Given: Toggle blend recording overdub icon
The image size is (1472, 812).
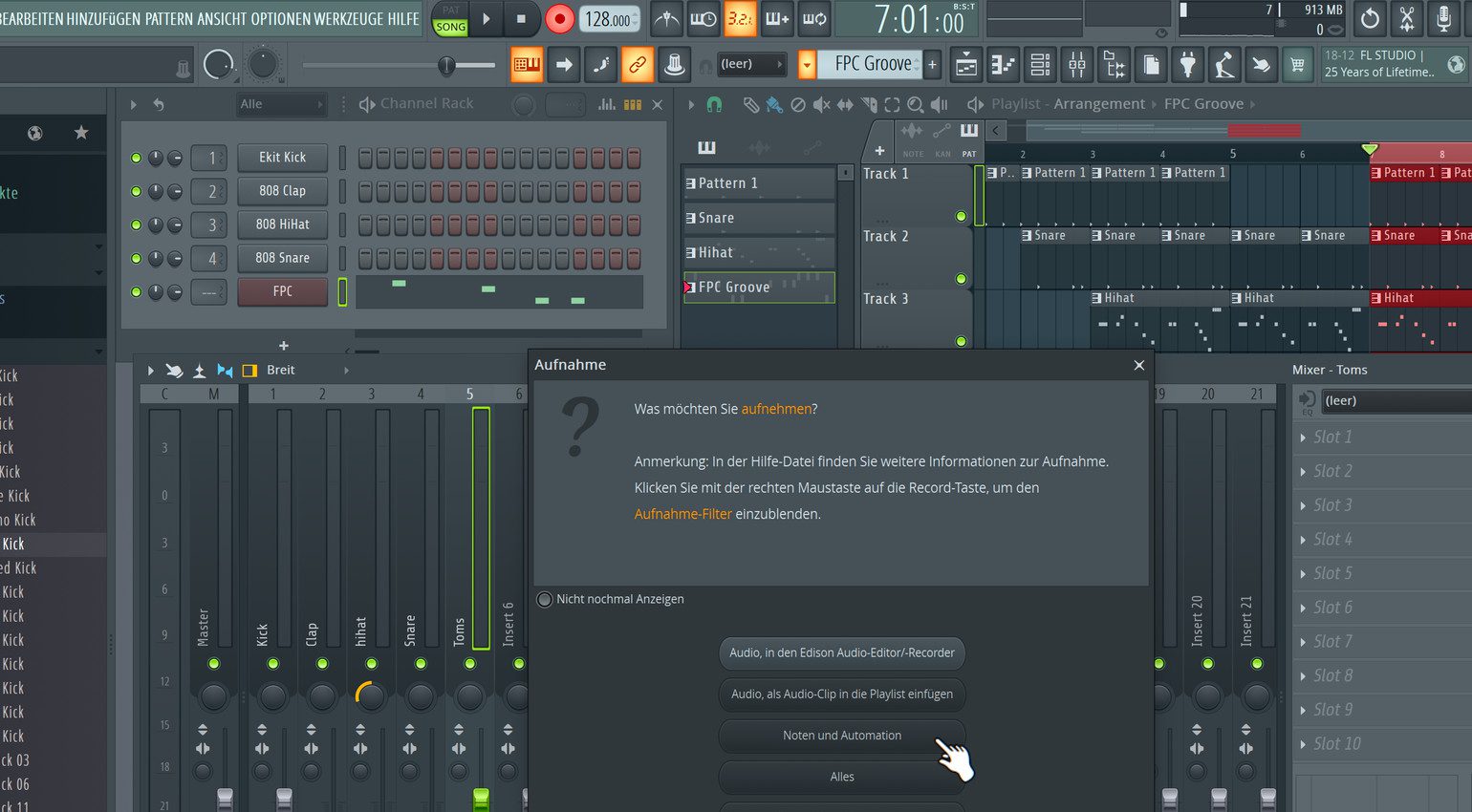Looking at the screenshot, I should [x=777, y=19].
